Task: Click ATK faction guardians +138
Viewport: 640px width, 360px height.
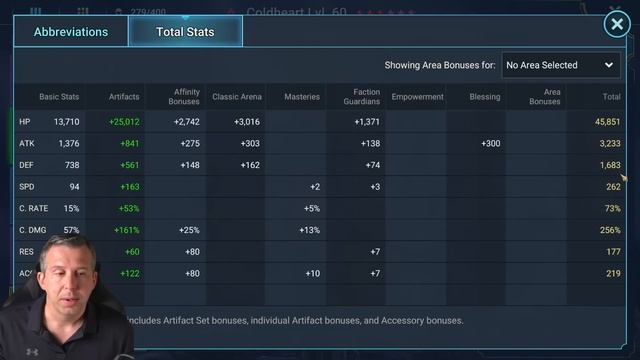Action: pyautogui.click(x=370, y=143)
